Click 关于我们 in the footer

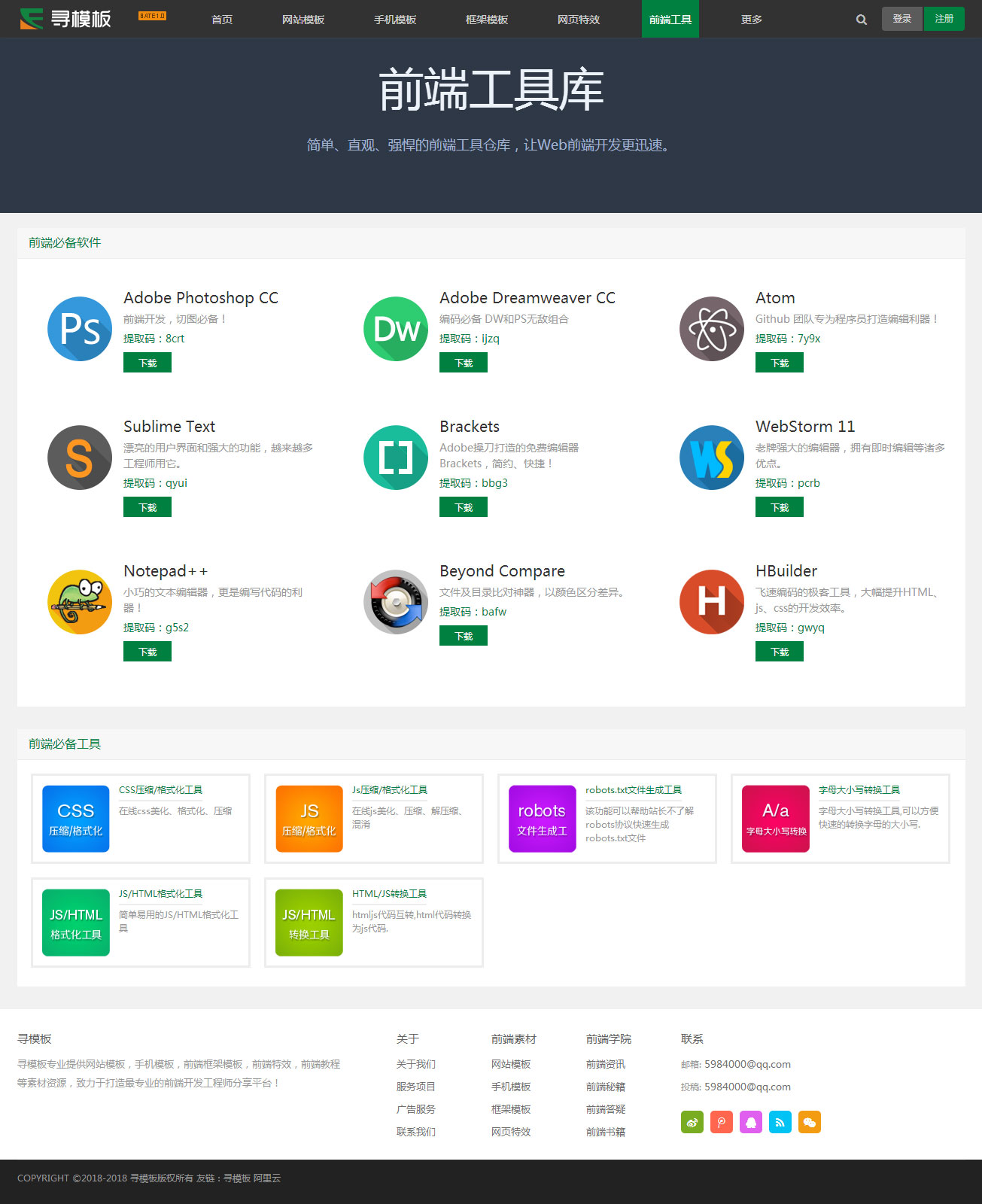click(x=416, y=1064)
